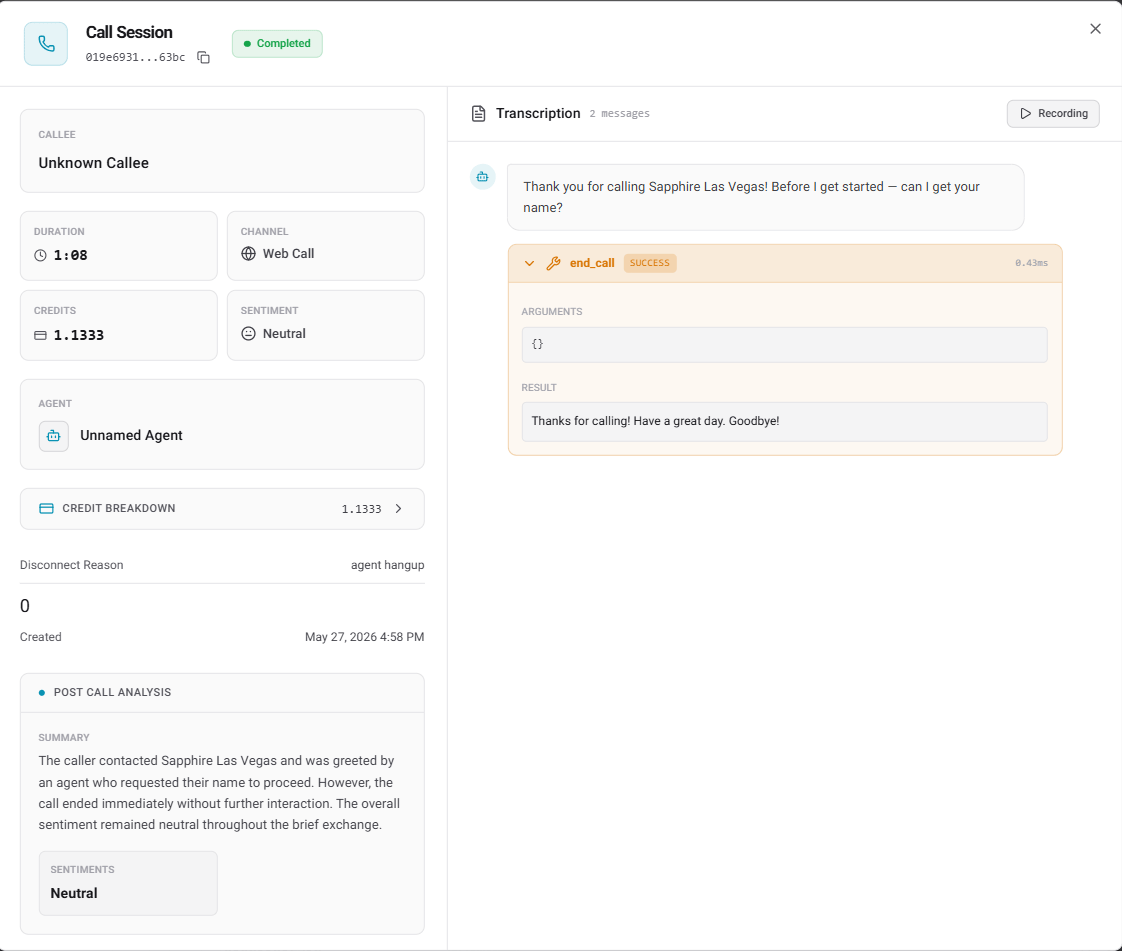Click the post call summary paragraph
1122x951 pixels.
click(220, 793)
